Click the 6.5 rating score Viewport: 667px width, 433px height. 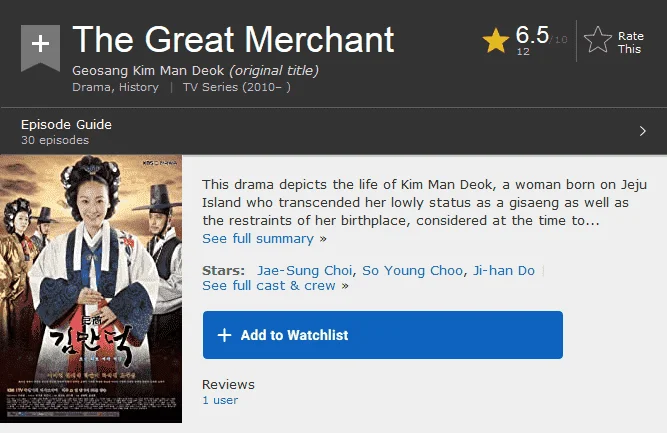click(532, 34)
